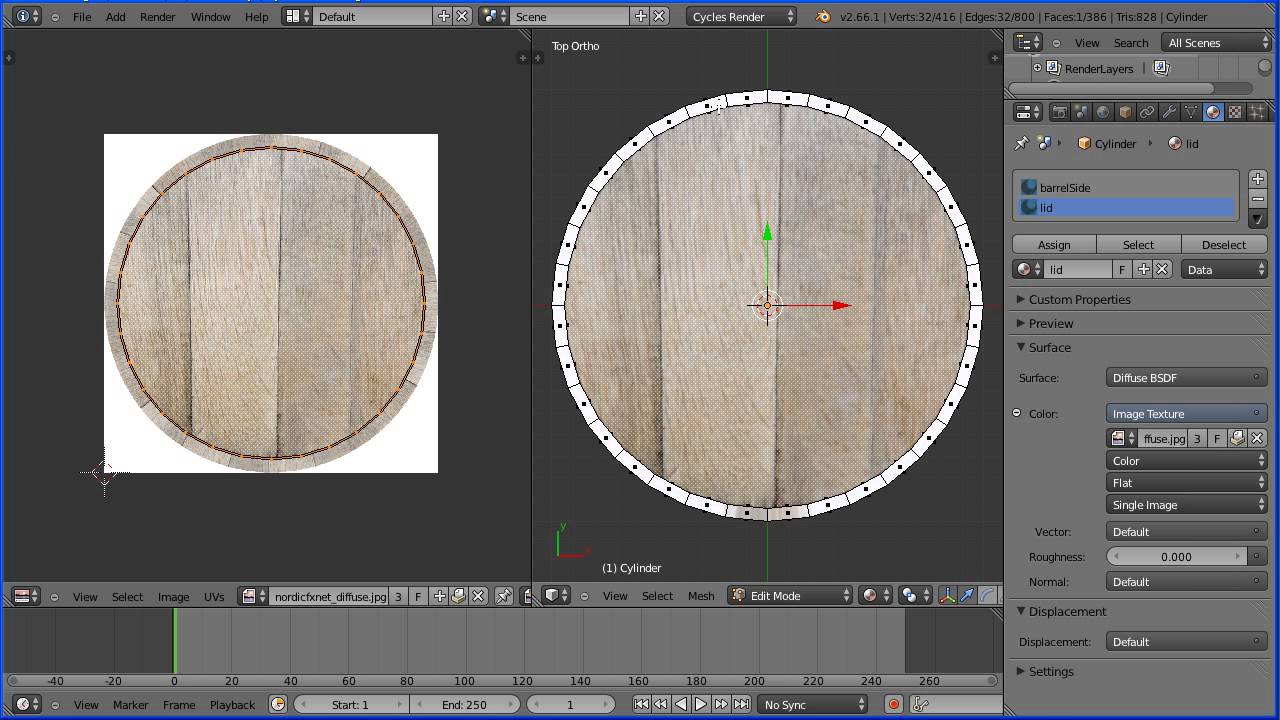
Task: Pin the image in the UV editor header
Action: pyautogui.click(x=503, y=597)
